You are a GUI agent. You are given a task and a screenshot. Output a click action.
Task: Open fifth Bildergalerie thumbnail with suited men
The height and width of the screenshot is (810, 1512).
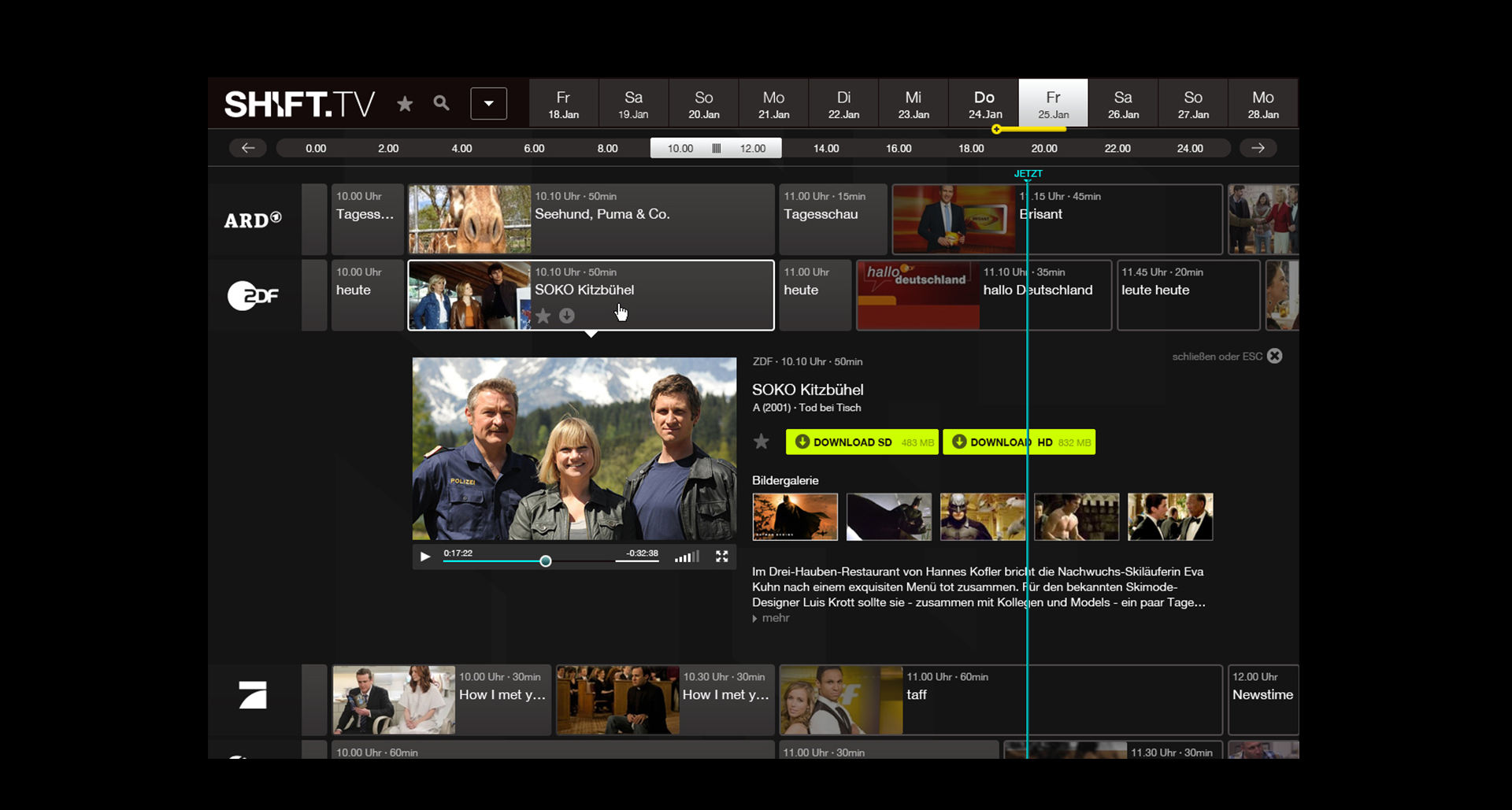(x=1170, y=516)
